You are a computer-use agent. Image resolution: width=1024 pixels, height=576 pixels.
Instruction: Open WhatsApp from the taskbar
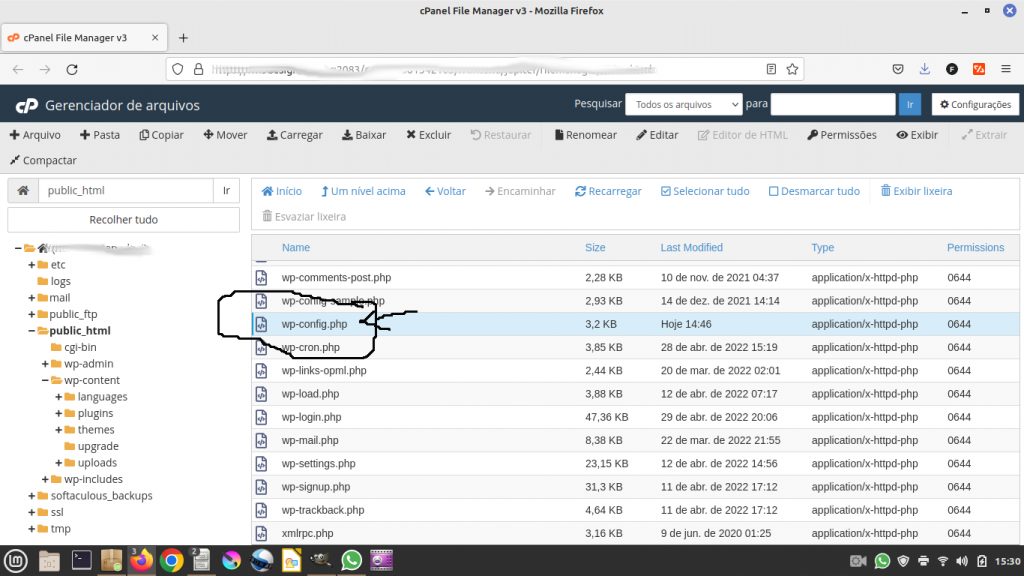click(351, 562)
